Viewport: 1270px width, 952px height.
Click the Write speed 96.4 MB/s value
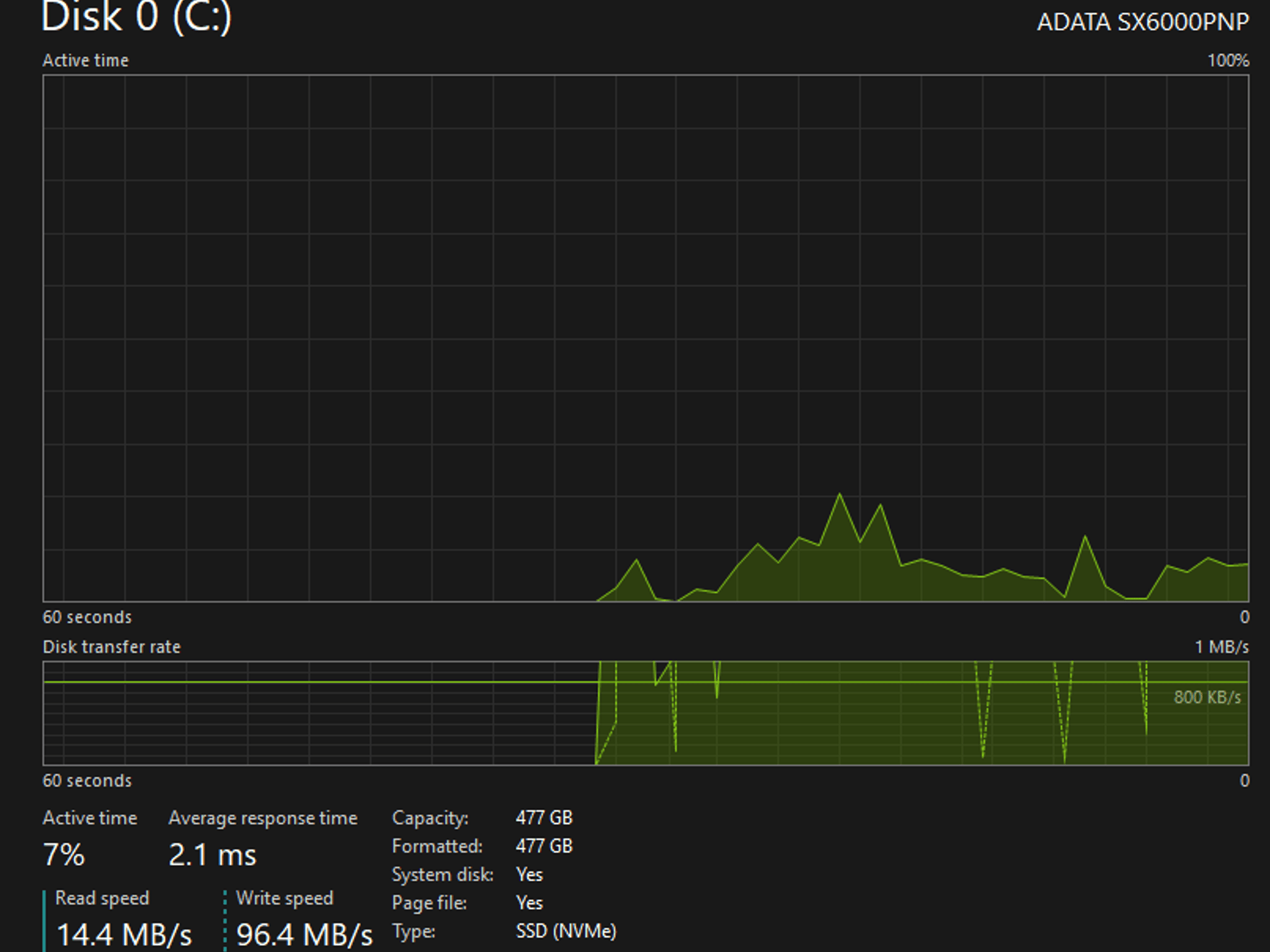point(304,934)
